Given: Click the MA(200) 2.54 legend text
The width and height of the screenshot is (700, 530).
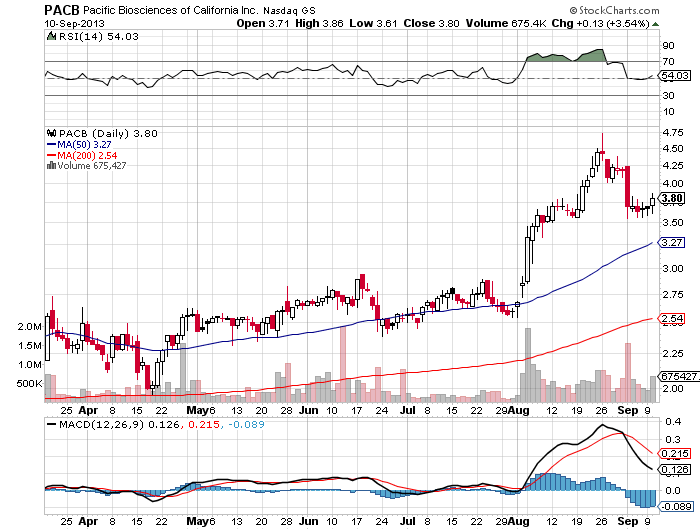Looking at the screenshot, I should [87, 155].
